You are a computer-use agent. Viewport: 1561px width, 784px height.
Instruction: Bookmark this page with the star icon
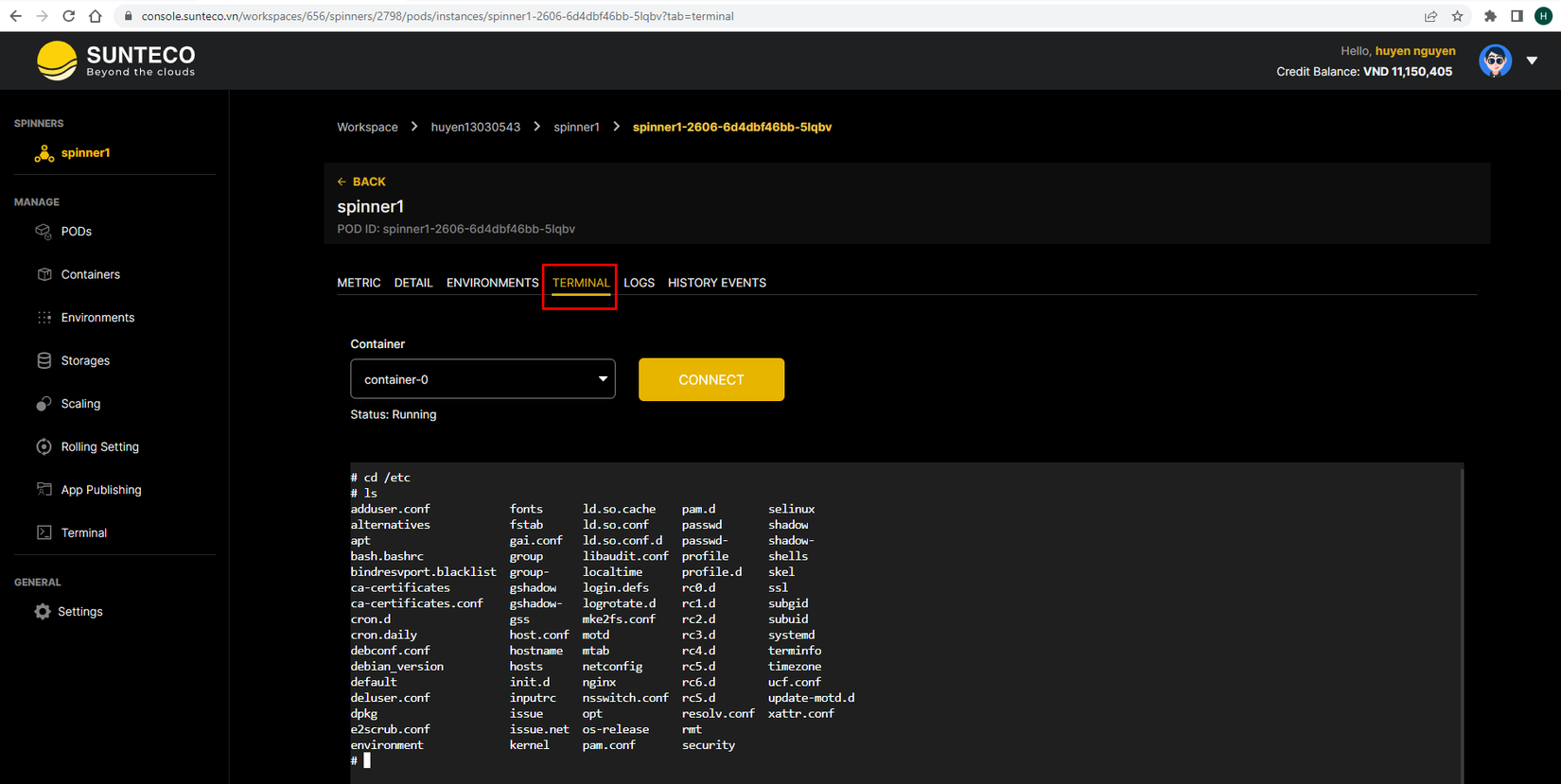point(1457,16)
